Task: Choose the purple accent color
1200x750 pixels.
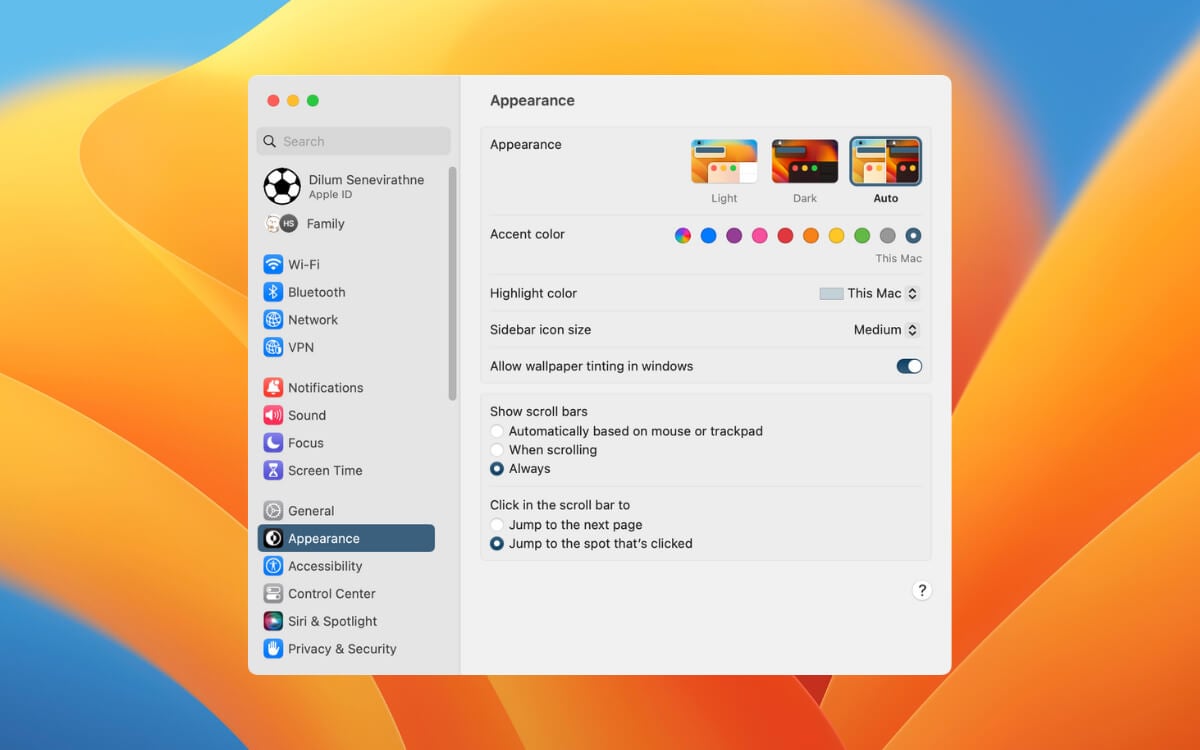Action: click(734, 236)
